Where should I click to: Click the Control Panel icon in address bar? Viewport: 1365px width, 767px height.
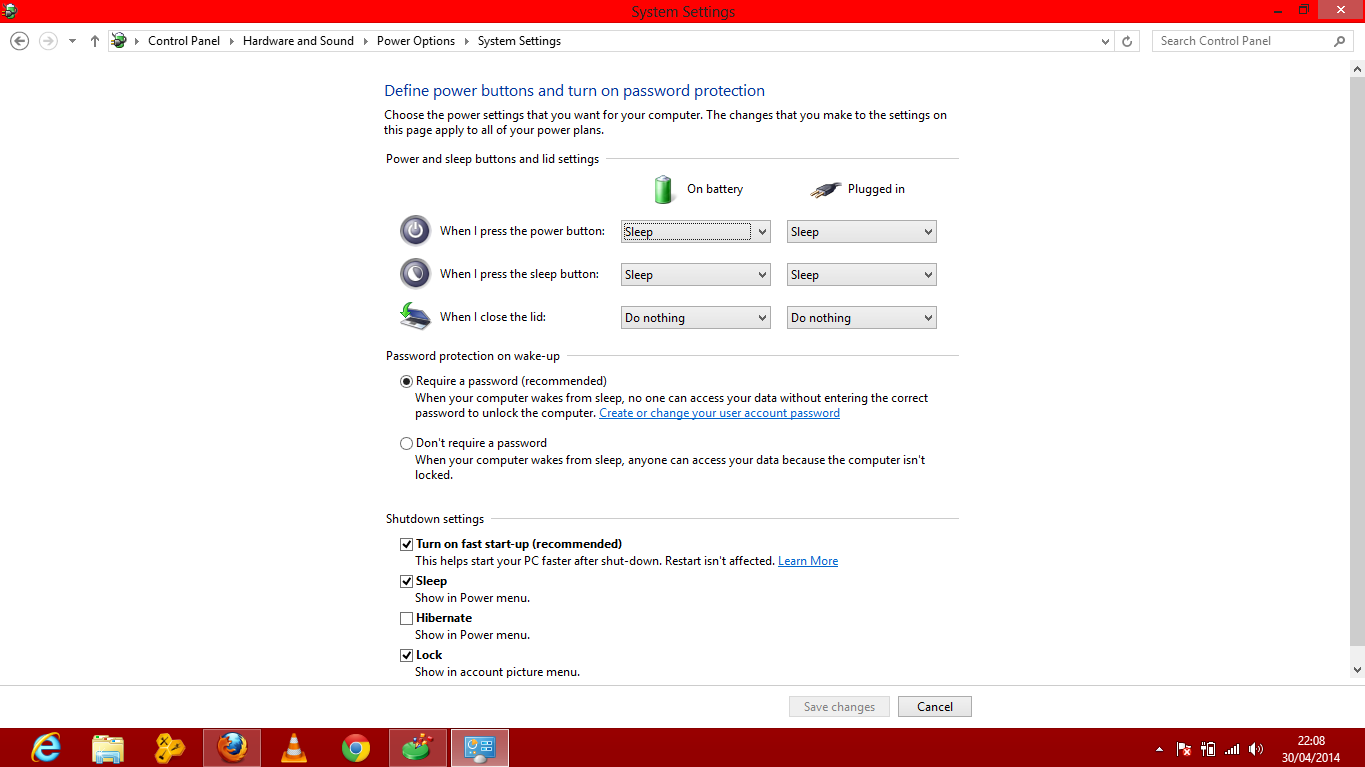[x=119, y=41]
